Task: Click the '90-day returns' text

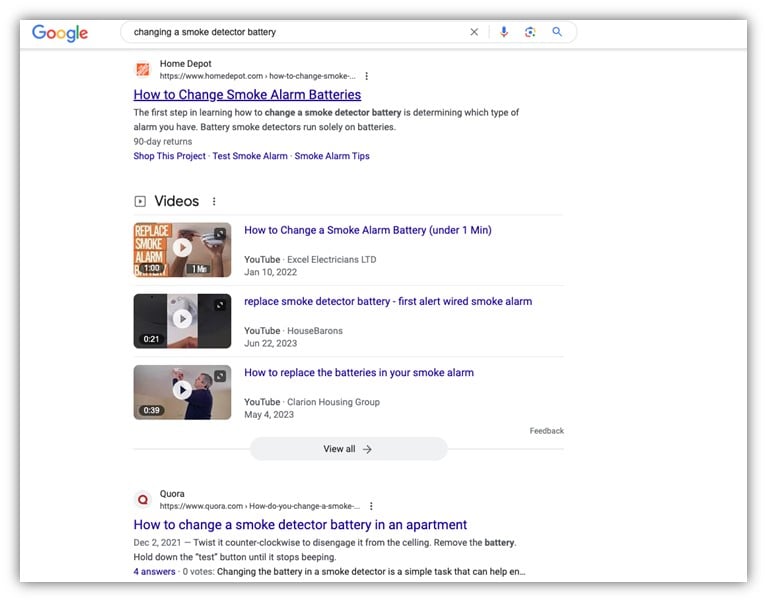Action: point(163,141)
